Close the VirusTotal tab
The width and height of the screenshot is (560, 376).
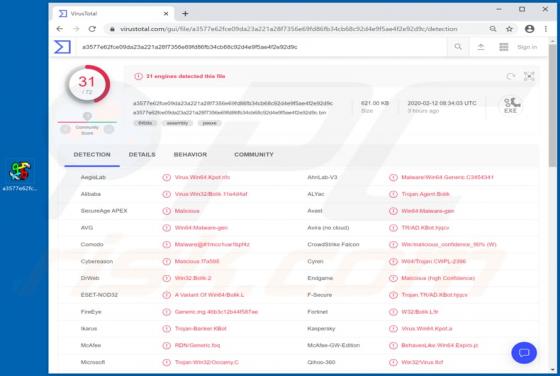click(x=166, y=14)
